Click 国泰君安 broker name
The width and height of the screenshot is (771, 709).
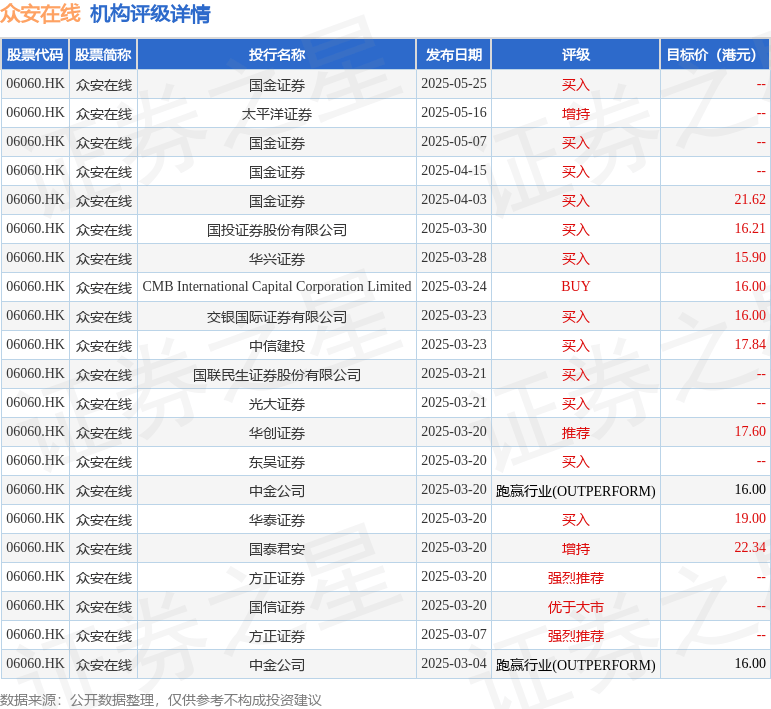[277, 549]
